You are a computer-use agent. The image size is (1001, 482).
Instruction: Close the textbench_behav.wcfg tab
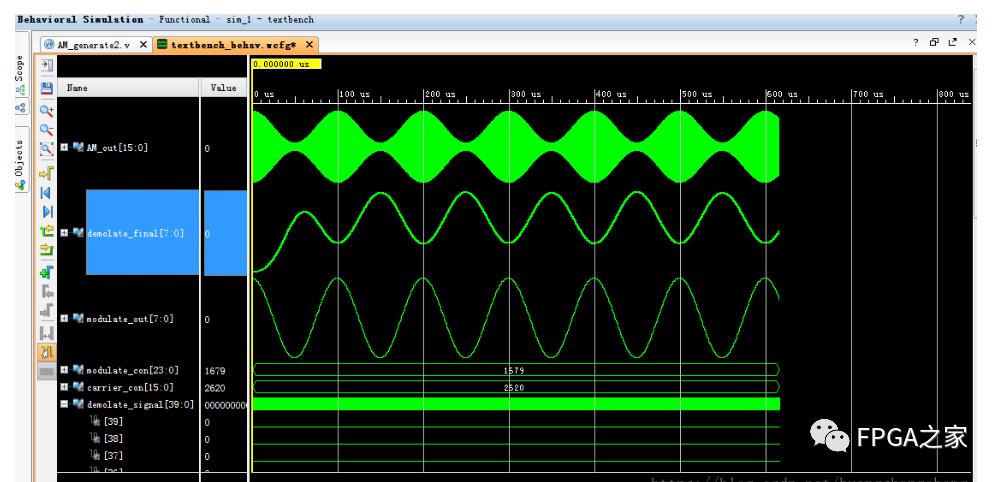310,45
